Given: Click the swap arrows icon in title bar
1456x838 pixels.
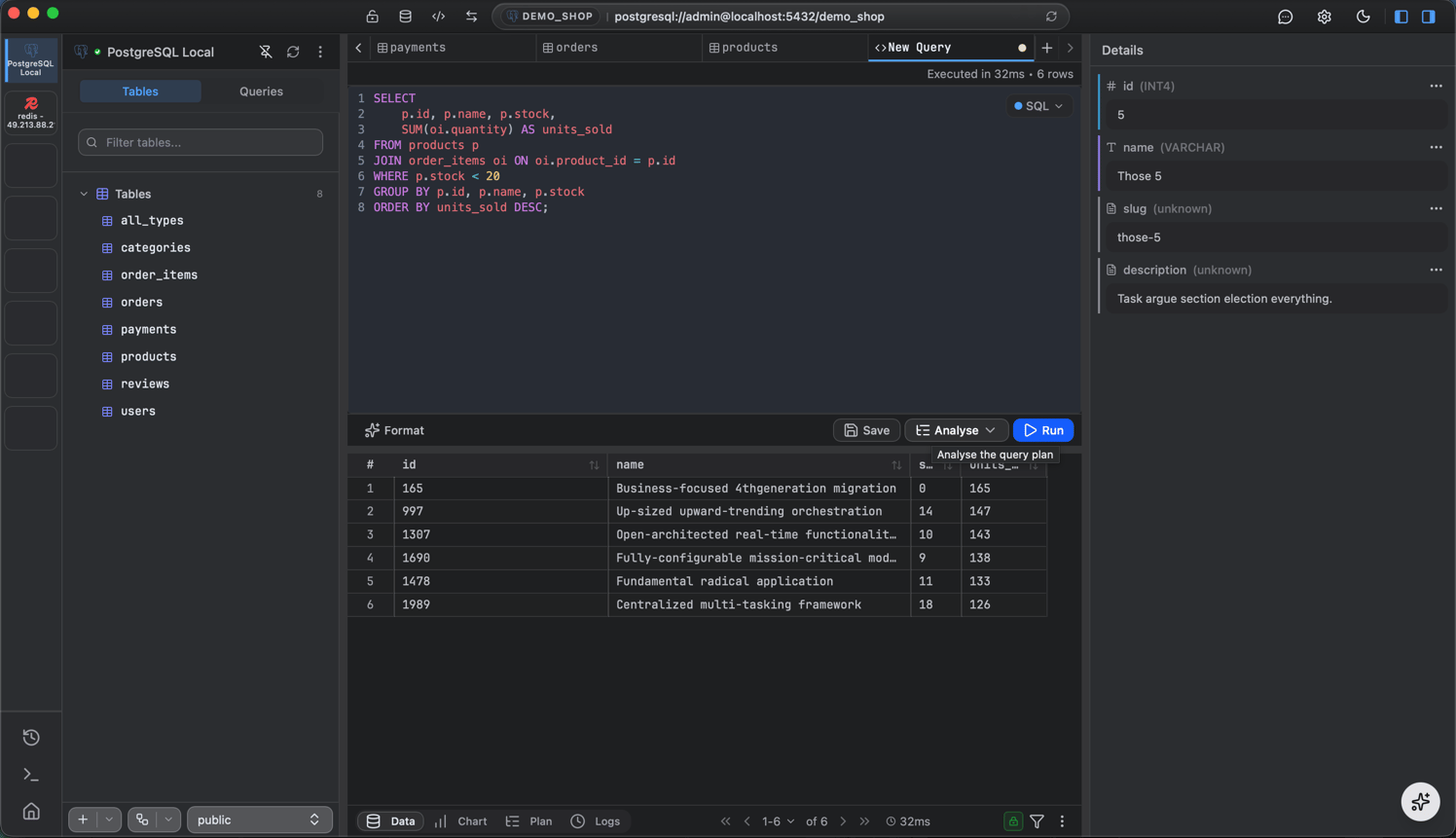Looking at the screenshot, I should point(472,17).
